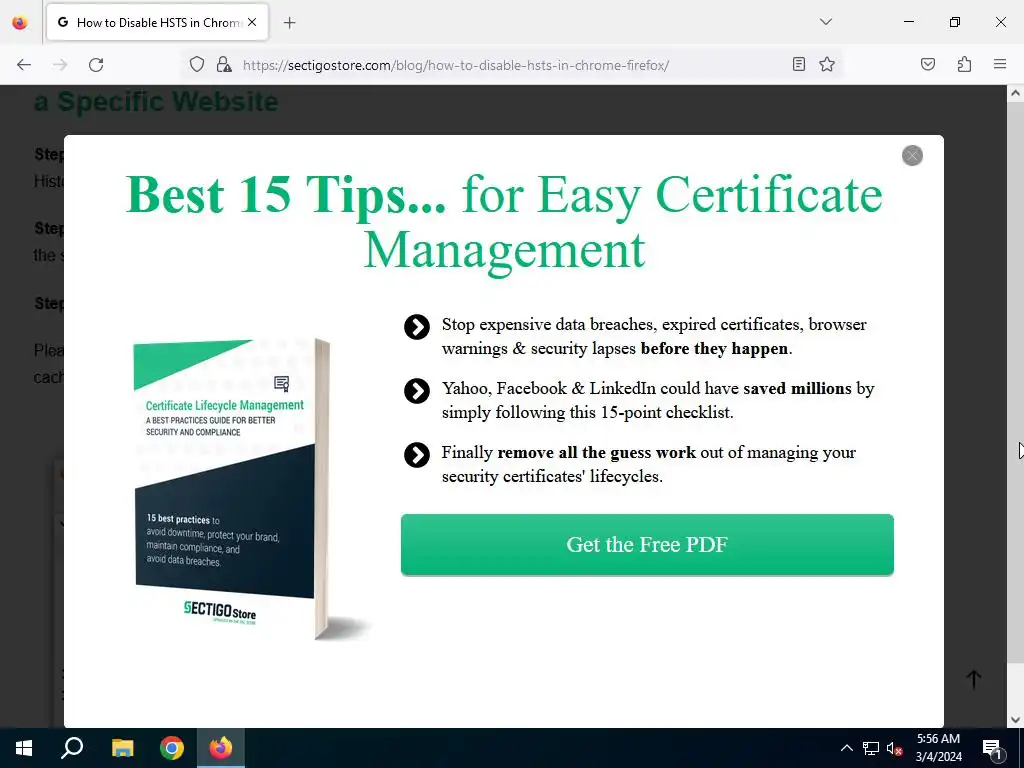
Task: Open the tracking protection shield icon
Action: coord(197,64)
